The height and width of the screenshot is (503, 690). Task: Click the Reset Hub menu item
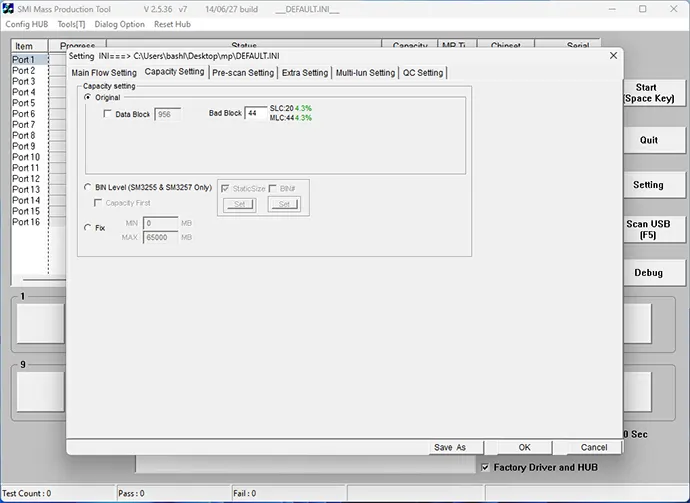click(172, 24)
